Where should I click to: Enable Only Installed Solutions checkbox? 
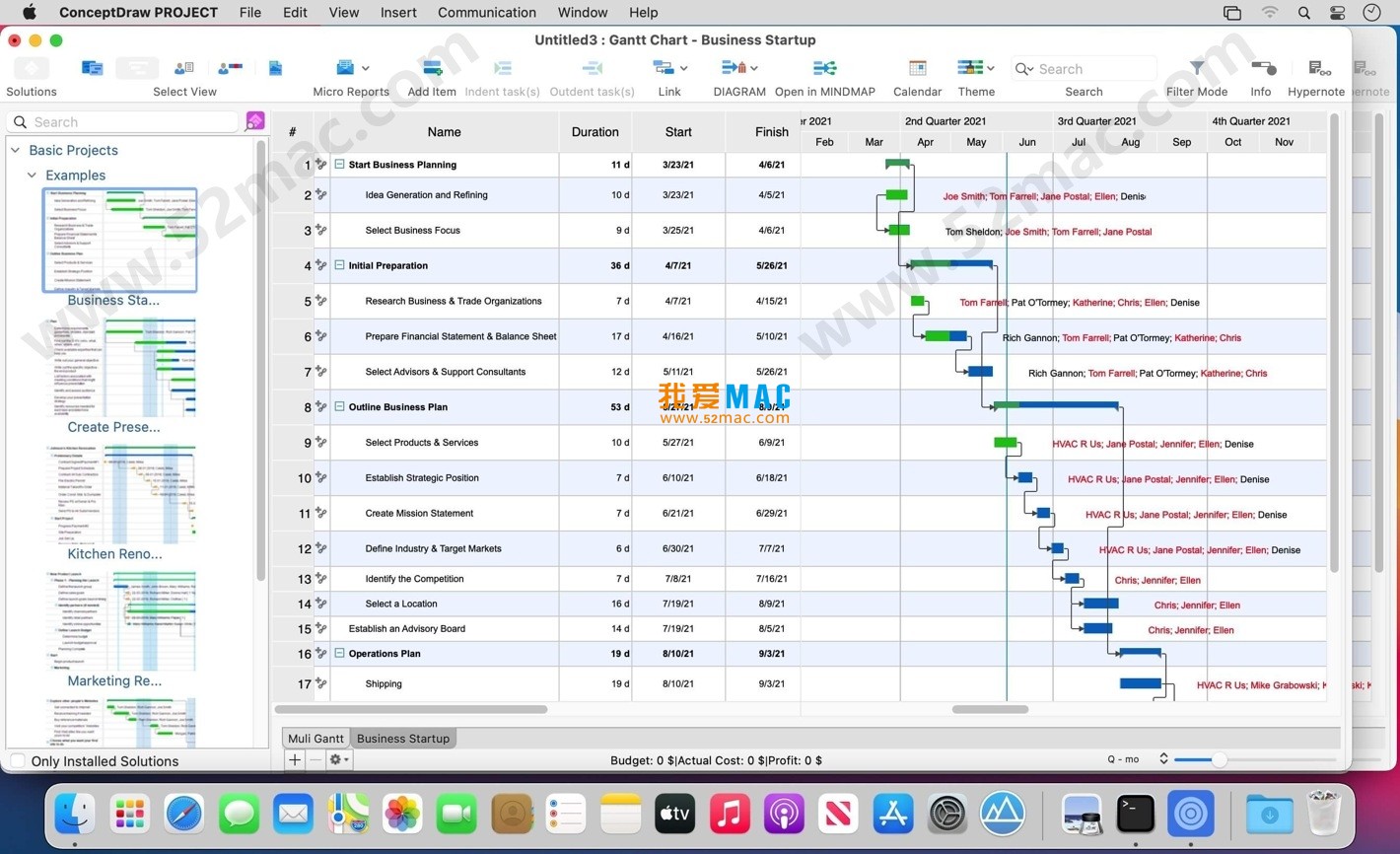tap(18, 760)
